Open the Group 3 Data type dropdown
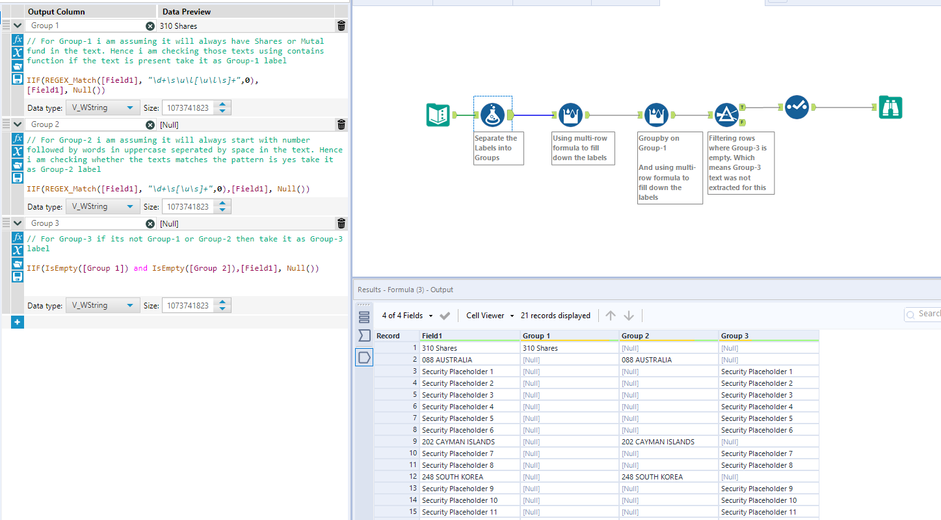The height and width of the screenshot is (520, 941). tap(102, 305)
